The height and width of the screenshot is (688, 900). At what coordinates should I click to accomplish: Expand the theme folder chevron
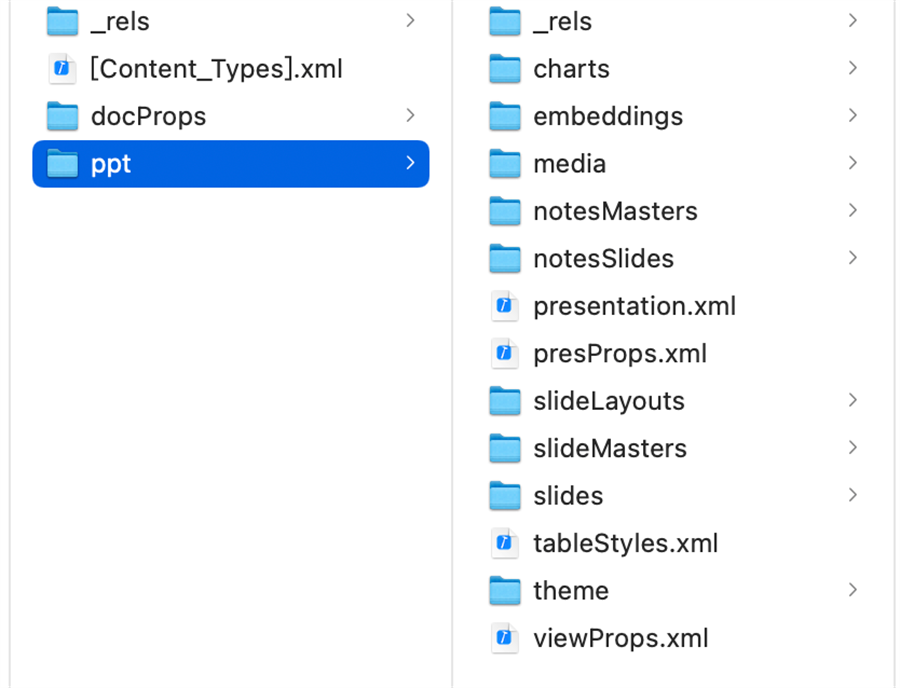coord(853,590)
